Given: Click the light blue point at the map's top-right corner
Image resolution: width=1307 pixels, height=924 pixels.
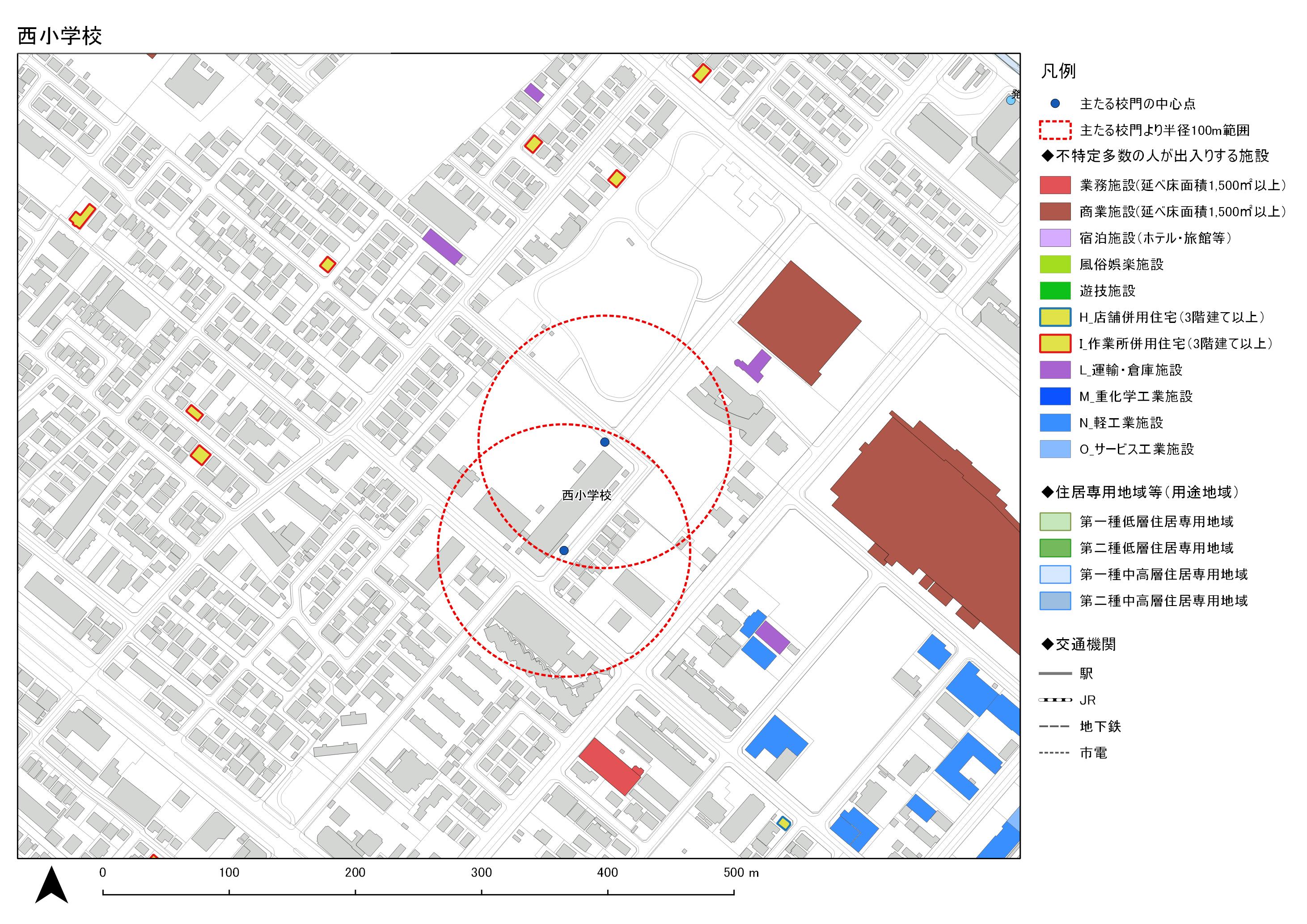Looking at the screenshot, I should point(1011,100).
